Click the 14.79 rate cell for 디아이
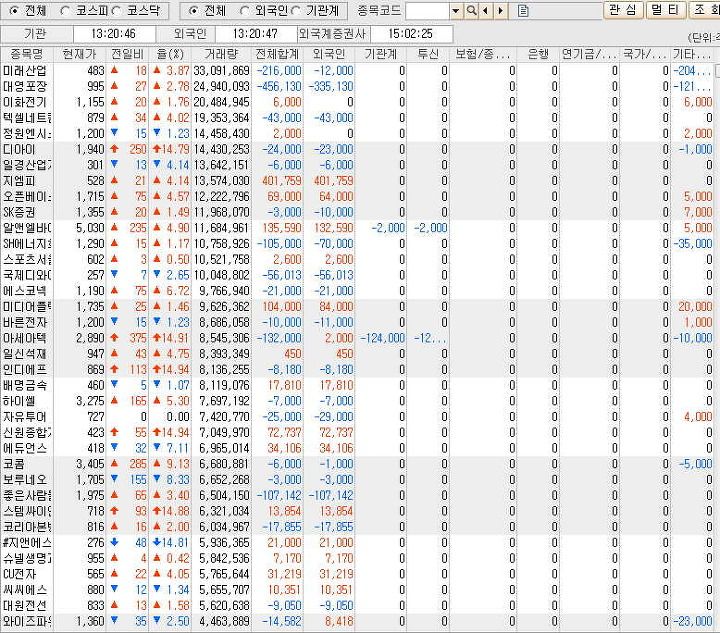The width and height of the screenshot is (720, 633). click(170, 149)
